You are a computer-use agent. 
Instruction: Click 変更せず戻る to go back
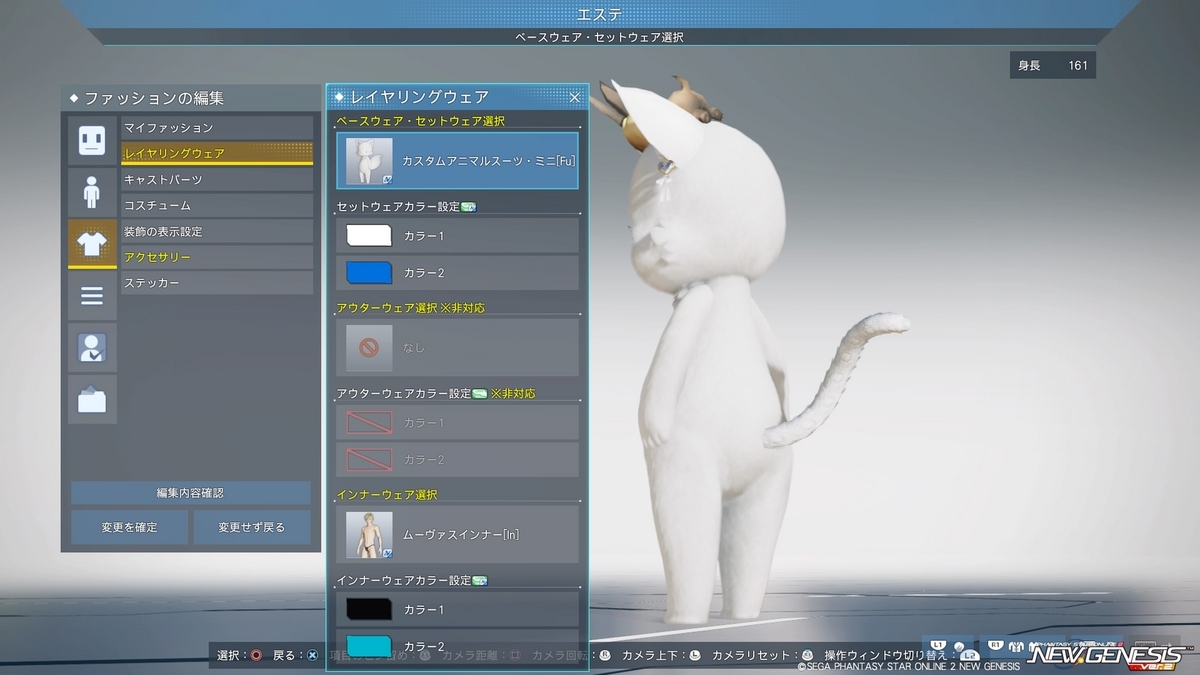pyautogui.click(x=252, y=527)
